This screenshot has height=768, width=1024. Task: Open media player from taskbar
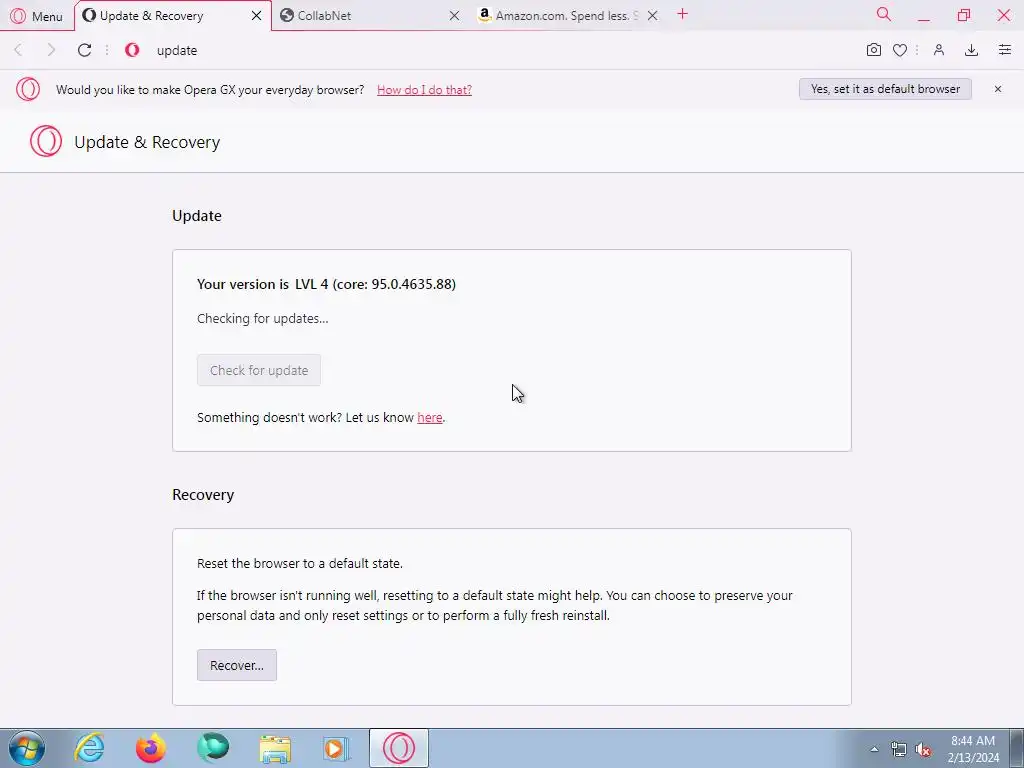[336, 749]
